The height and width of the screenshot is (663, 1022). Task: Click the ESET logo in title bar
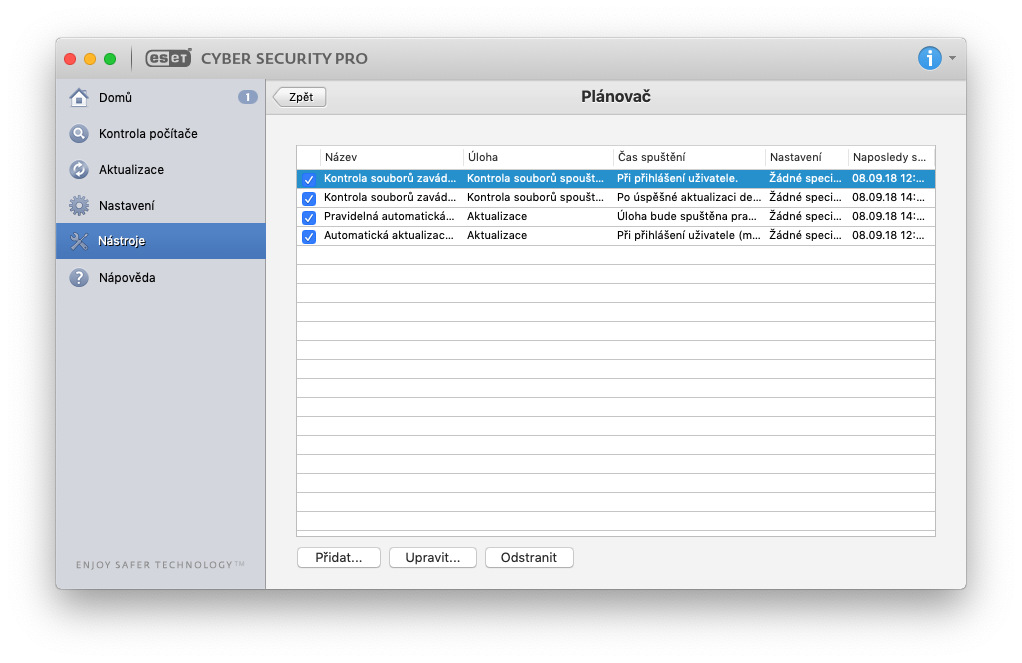(168, 58)
